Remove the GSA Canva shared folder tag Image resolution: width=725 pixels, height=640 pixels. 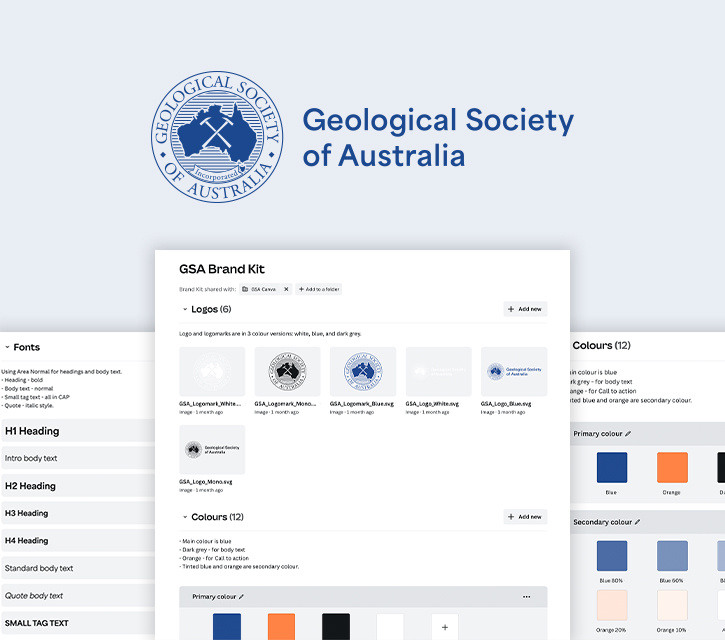coord(286,289)
